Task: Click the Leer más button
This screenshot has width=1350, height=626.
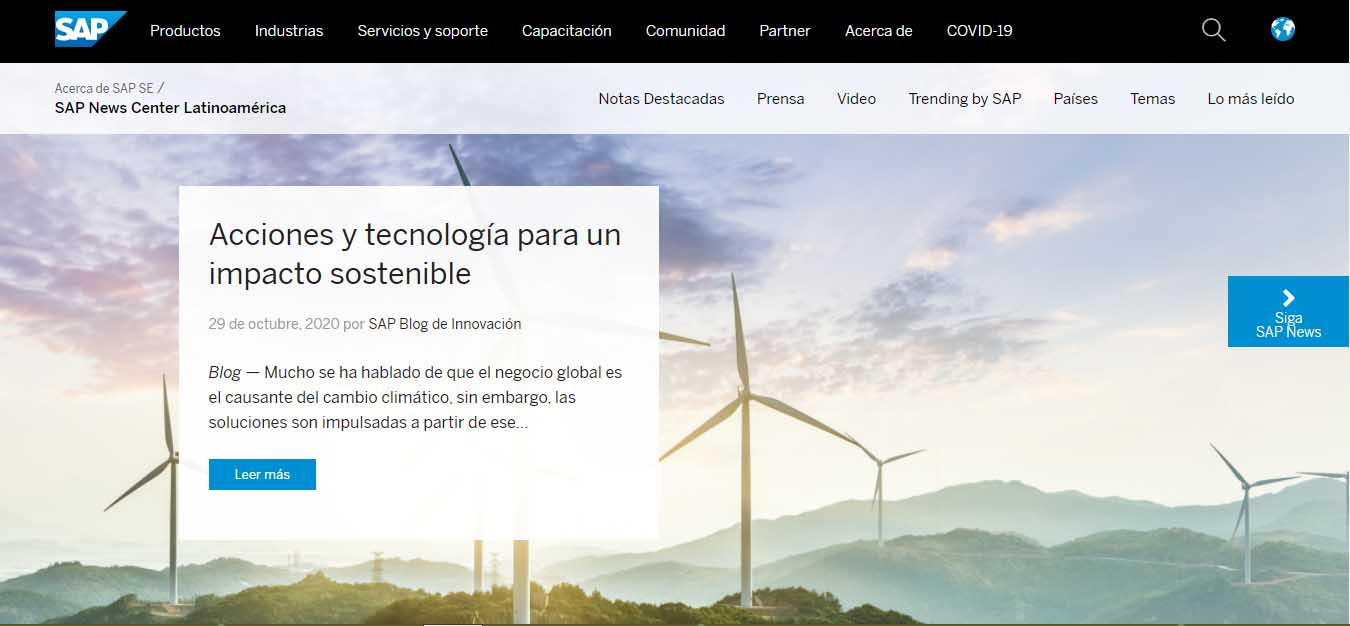Action: tap(262, 474)
